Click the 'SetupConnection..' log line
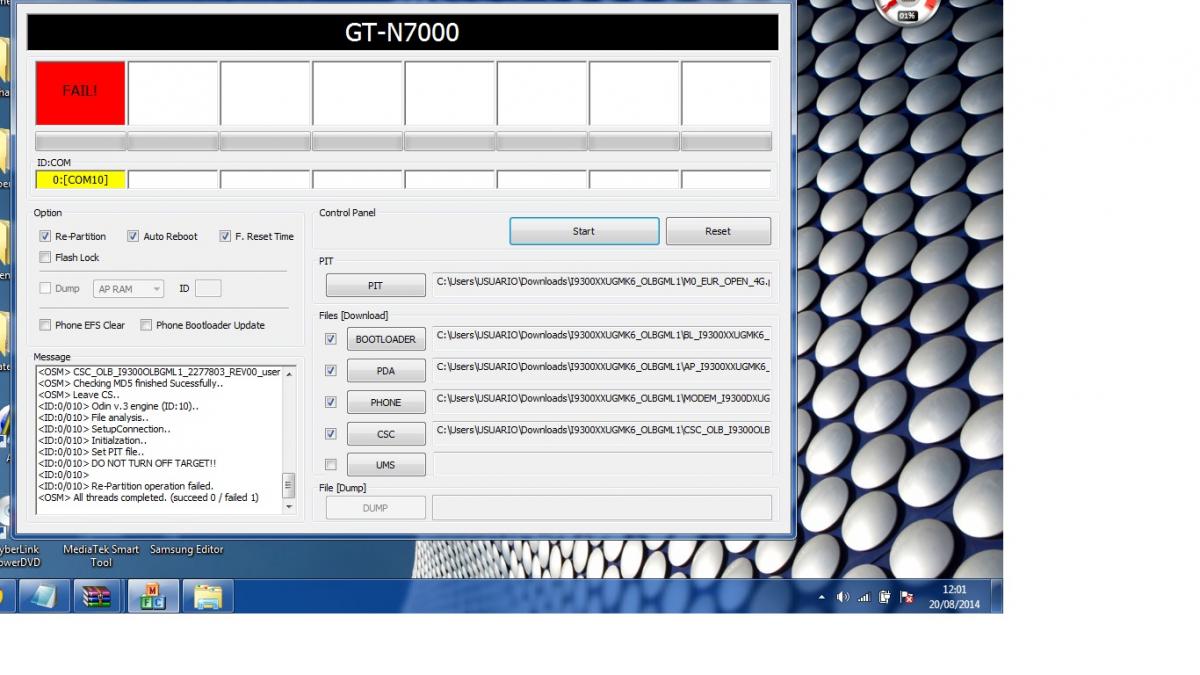Screen dimensions: 1200x675 104,430
